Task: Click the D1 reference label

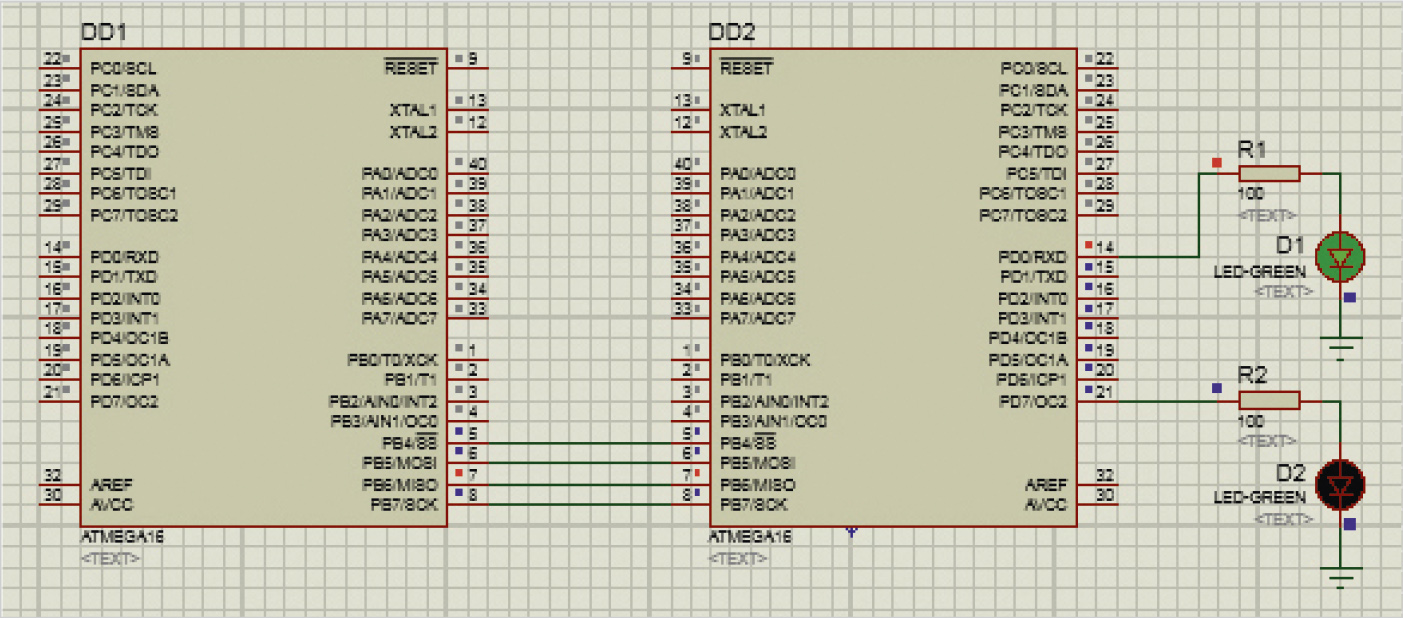Action: pyautogui.click(x=1290, y=245)
